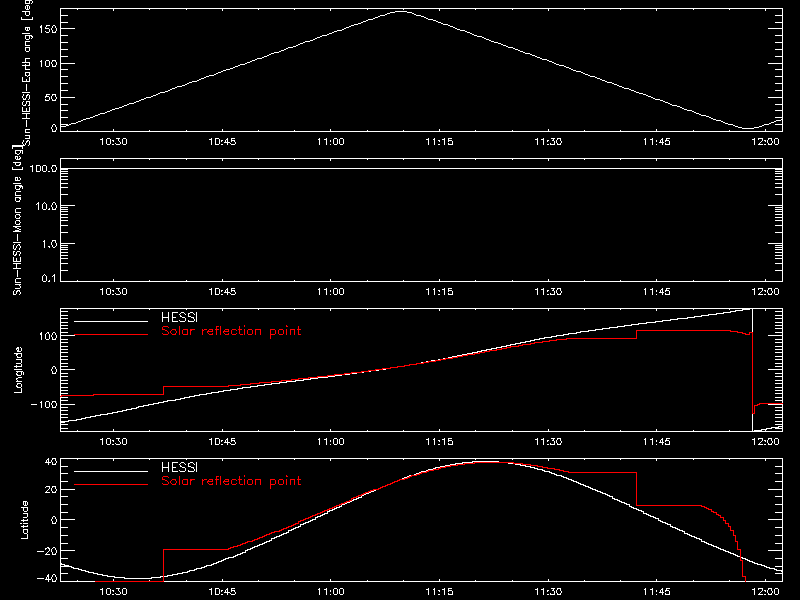This screenshot has width=800, height=600.
Task: Click 10:30 label under Earth angle plot
Action: [113, 142]
